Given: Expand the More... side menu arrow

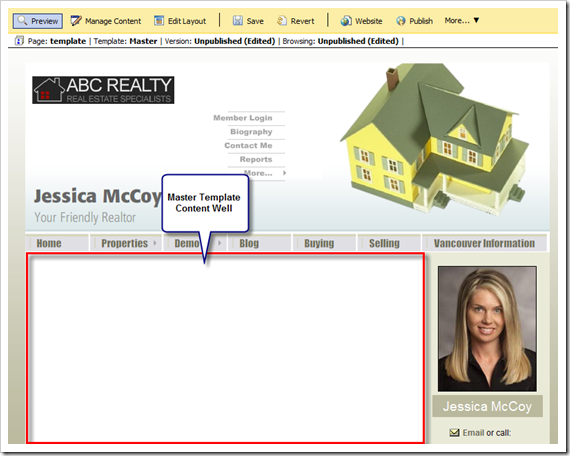Looking at the screenshot, I should pos(284,173).
